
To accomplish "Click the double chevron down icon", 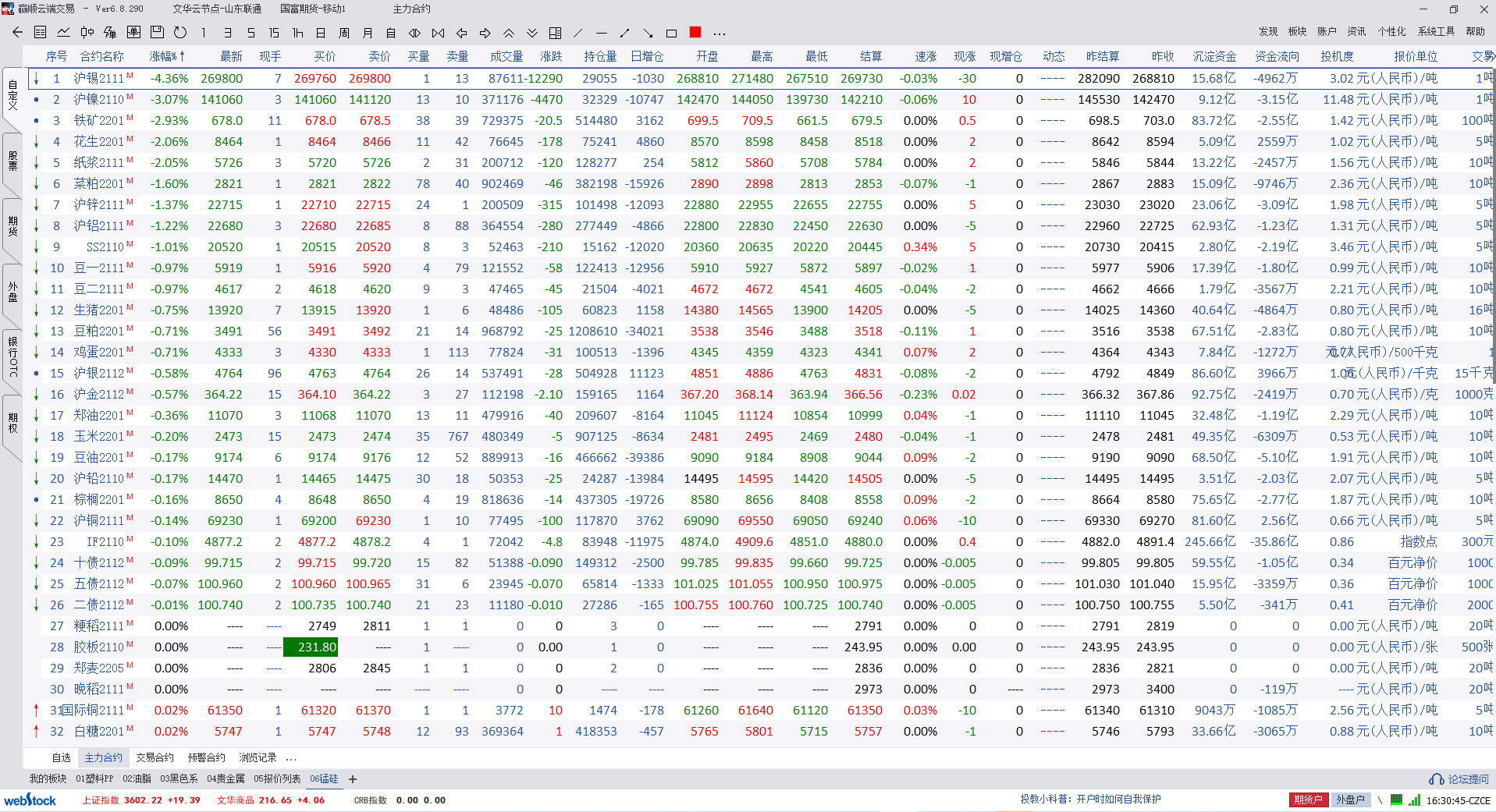I will (x=531, y=33).
